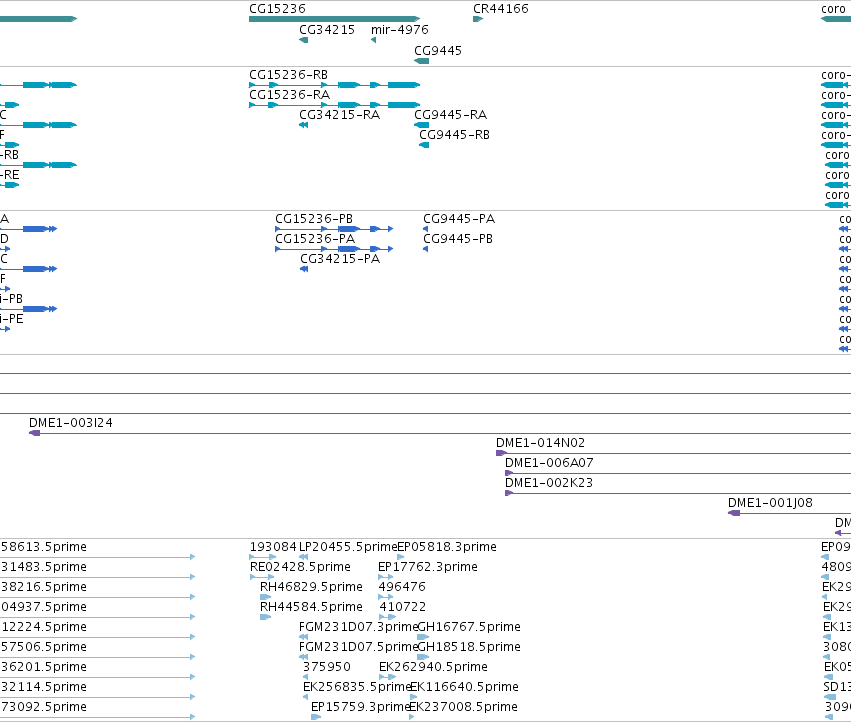Click the 38216.5prime EST row
The height and width of the screenshot is (722, 851).
tap(98, 597)
